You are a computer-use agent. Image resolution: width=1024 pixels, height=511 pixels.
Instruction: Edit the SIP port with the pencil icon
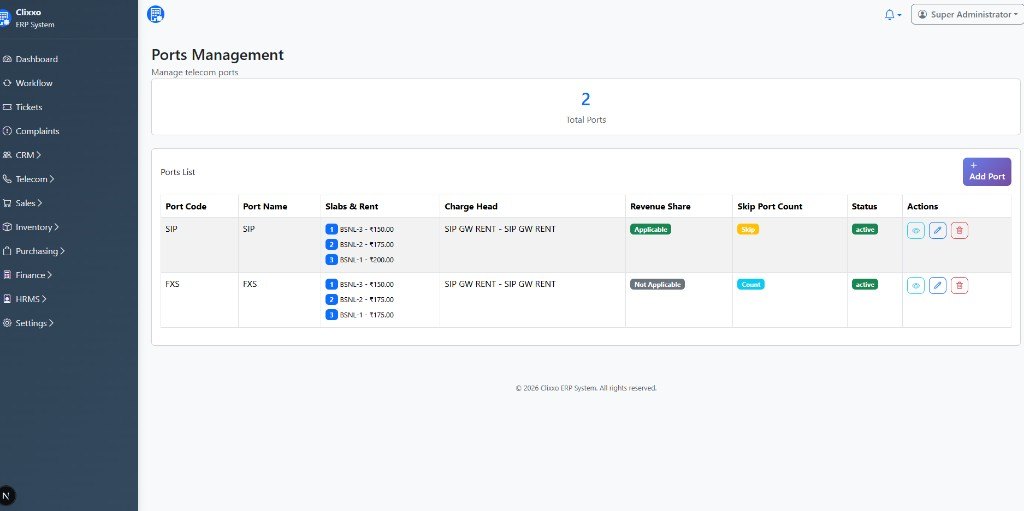[x=938, y=230]
